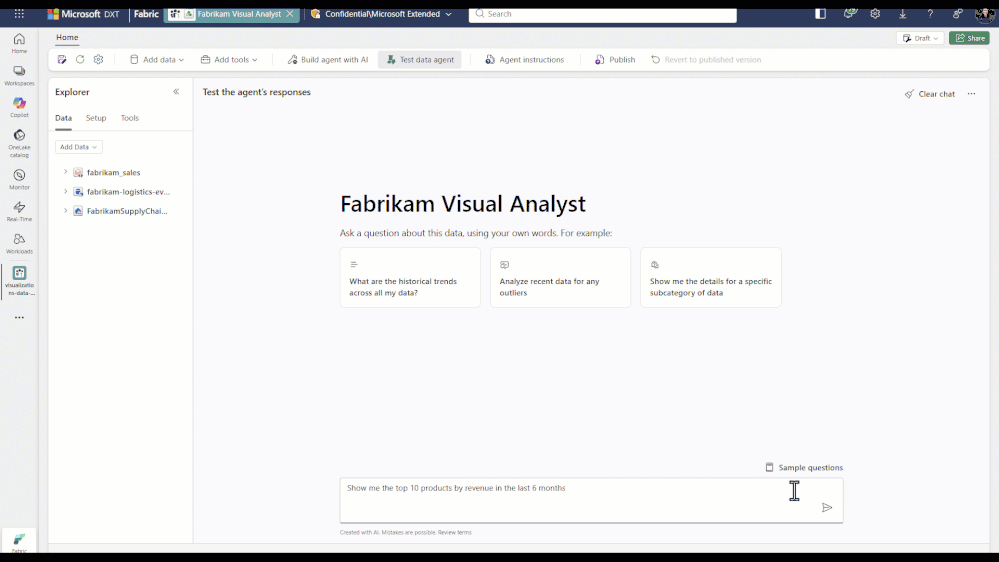
Task: Select fabrikam-logistics-ev data source
Action: tap(127, 191)
